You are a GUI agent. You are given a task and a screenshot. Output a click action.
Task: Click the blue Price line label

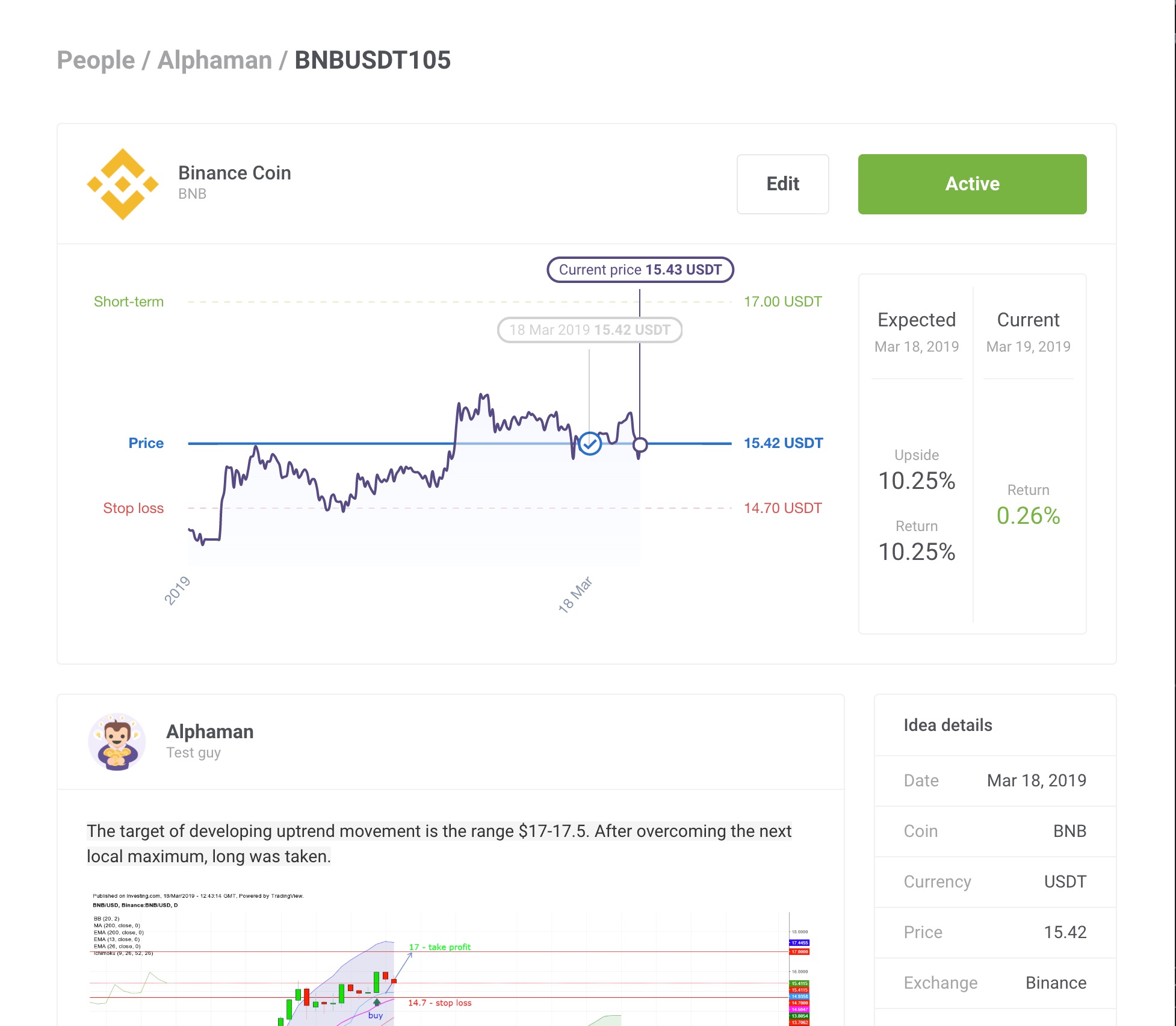click(x=146, y=443)
